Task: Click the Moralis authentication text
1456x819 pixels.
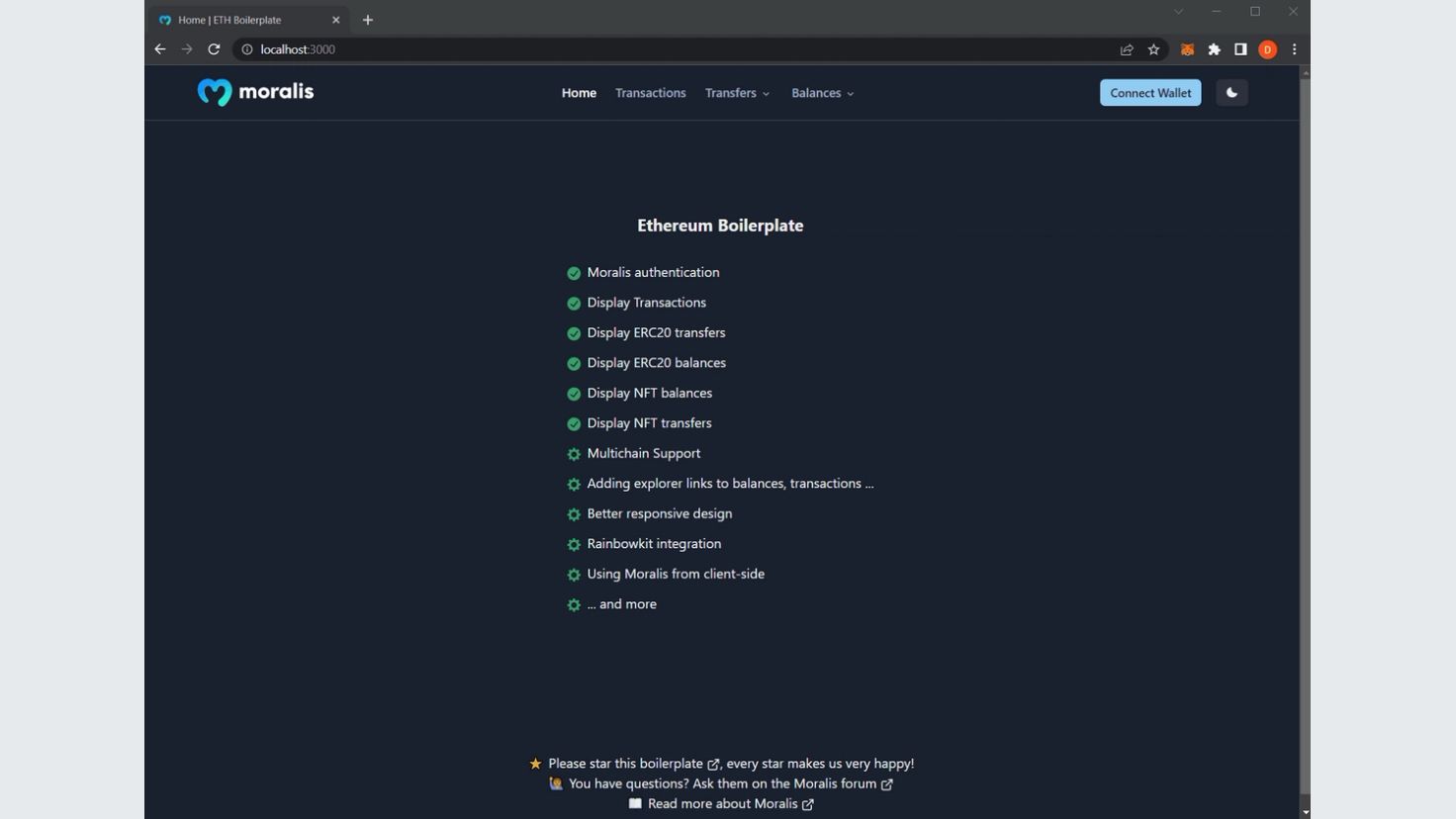Action: 653,272
